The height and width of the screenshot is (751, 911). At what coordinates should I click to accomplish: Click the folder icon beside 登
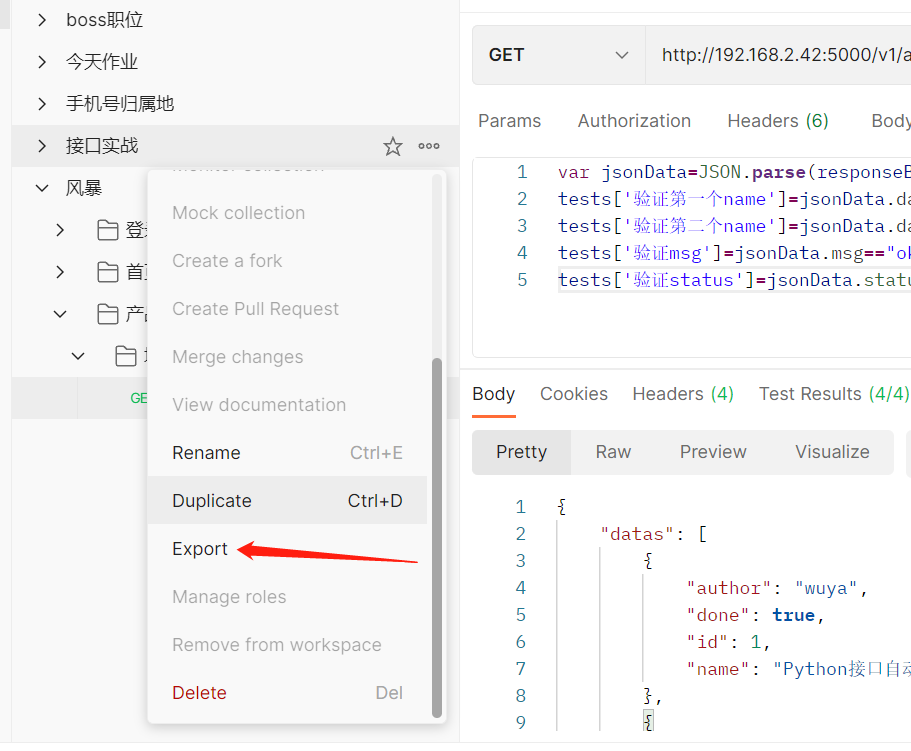(108, 231)
